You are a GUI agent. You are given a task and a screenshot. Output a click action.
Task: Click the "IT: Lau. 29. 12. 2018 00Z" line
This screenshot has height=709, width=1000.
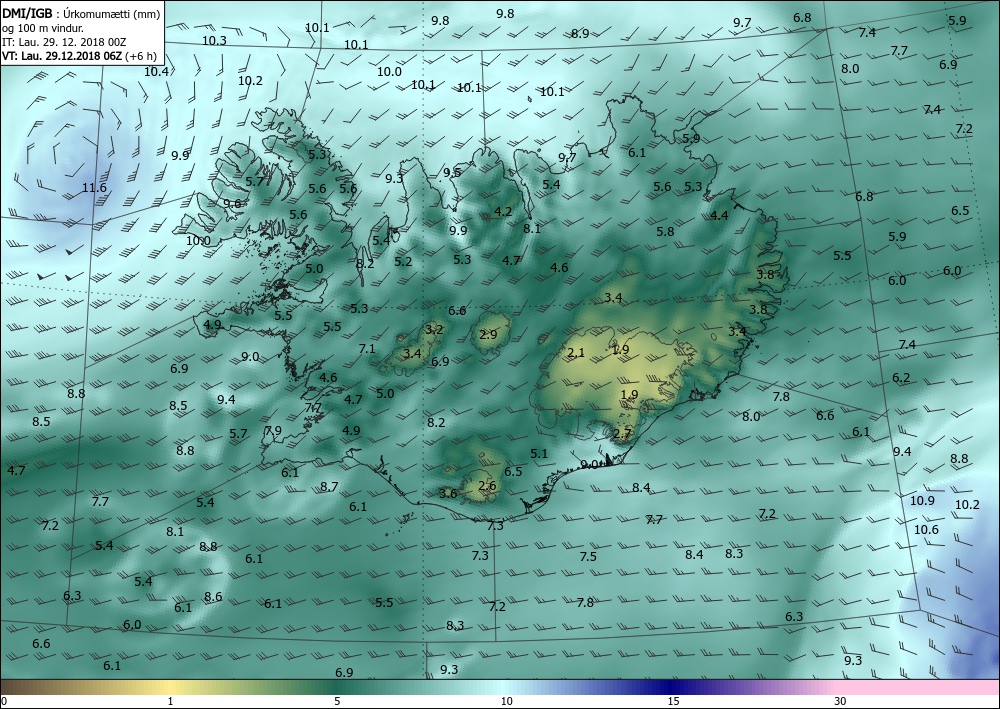pos(64,42)
